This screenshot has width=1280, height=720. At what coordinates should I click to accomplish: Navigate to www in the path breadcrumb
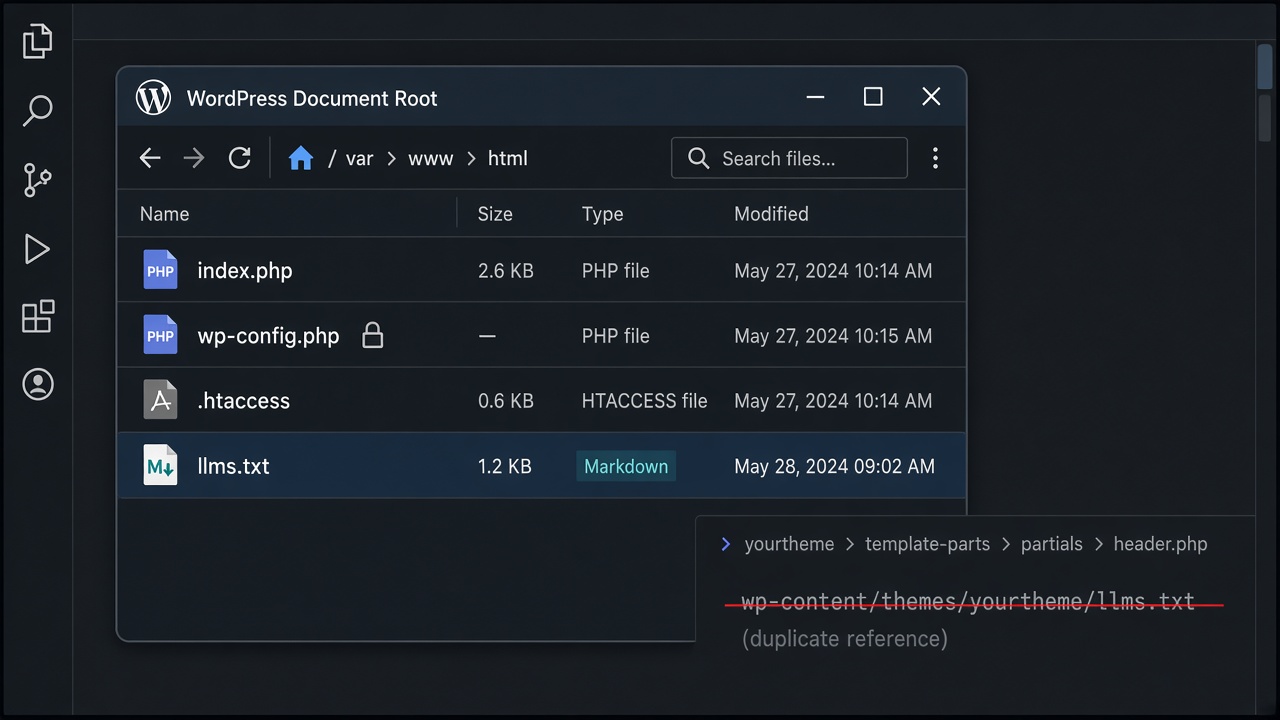click(431, 158)
